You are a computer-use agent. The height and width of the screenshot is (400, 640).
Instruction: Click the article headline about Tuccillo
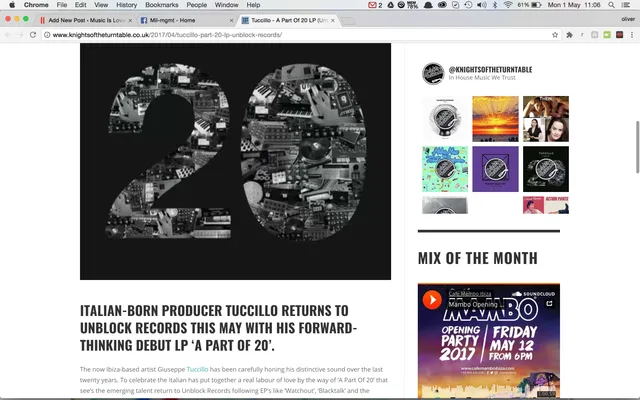point(218,328)
